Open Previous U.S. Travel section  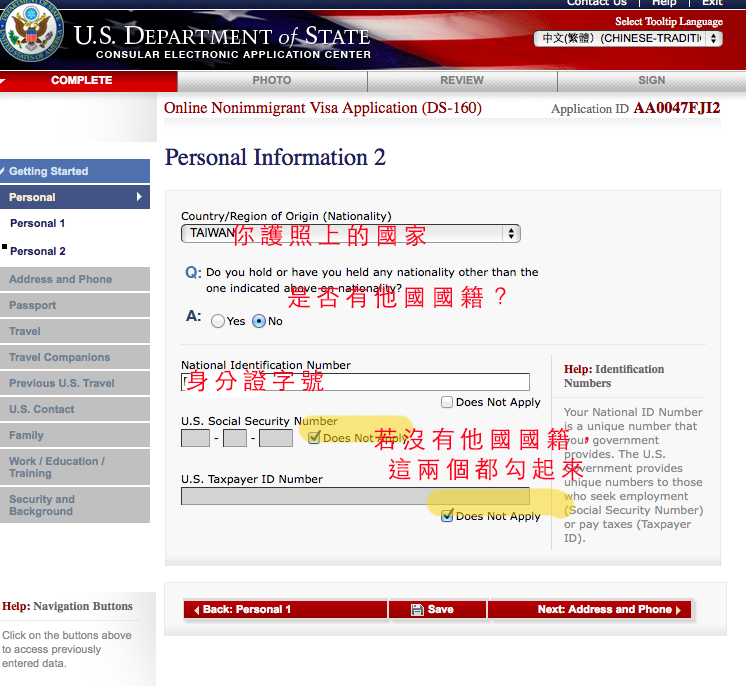point(75,383)
